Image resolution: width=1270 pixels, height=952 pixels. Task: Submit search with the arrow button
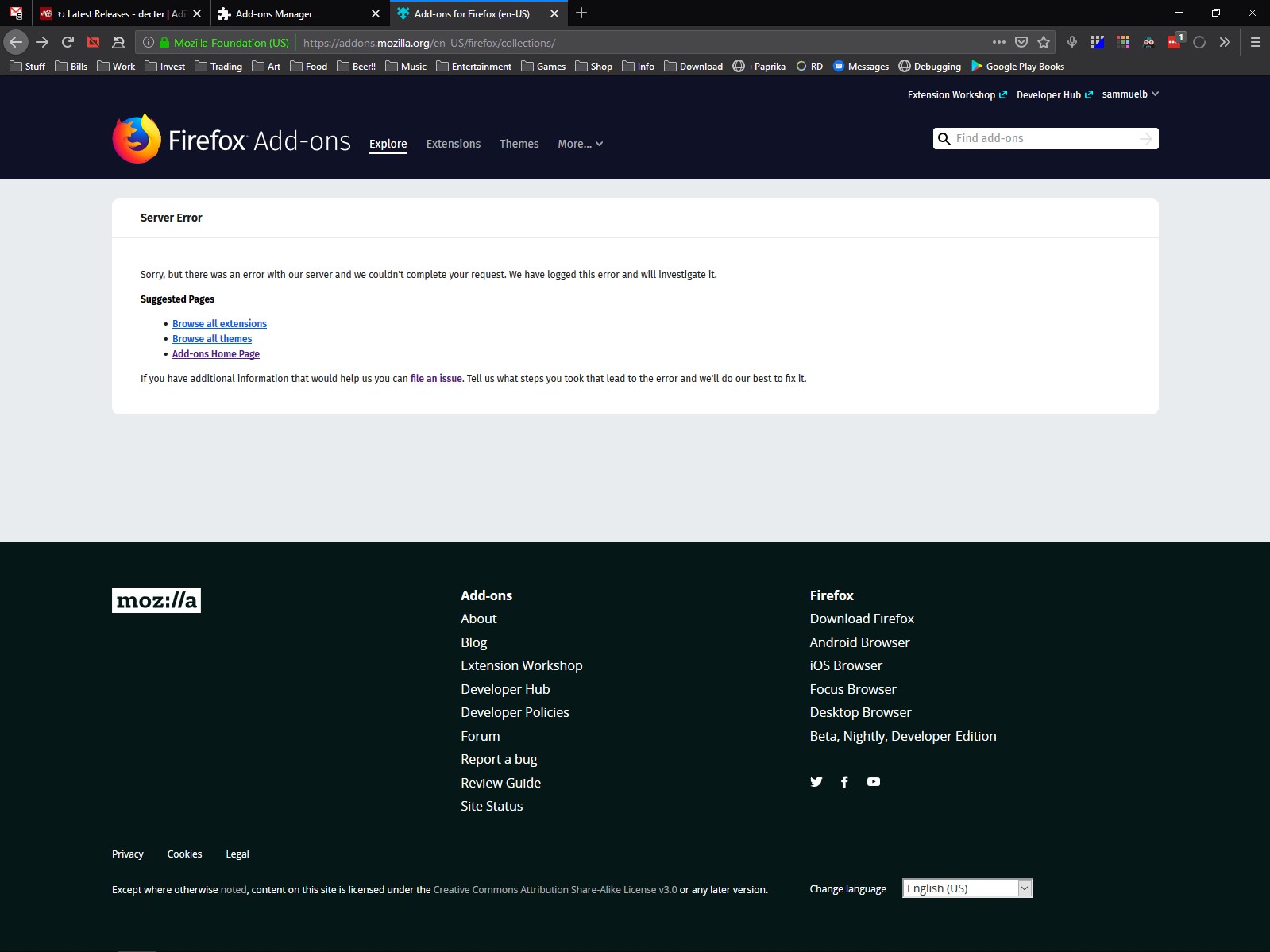1146,138
